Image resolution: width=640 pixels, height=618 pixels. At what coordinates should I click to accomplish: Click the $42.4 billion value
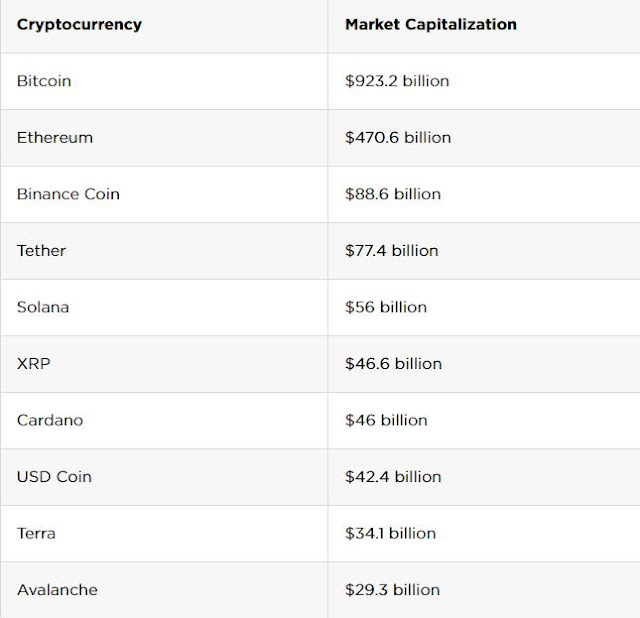(393, 476)
